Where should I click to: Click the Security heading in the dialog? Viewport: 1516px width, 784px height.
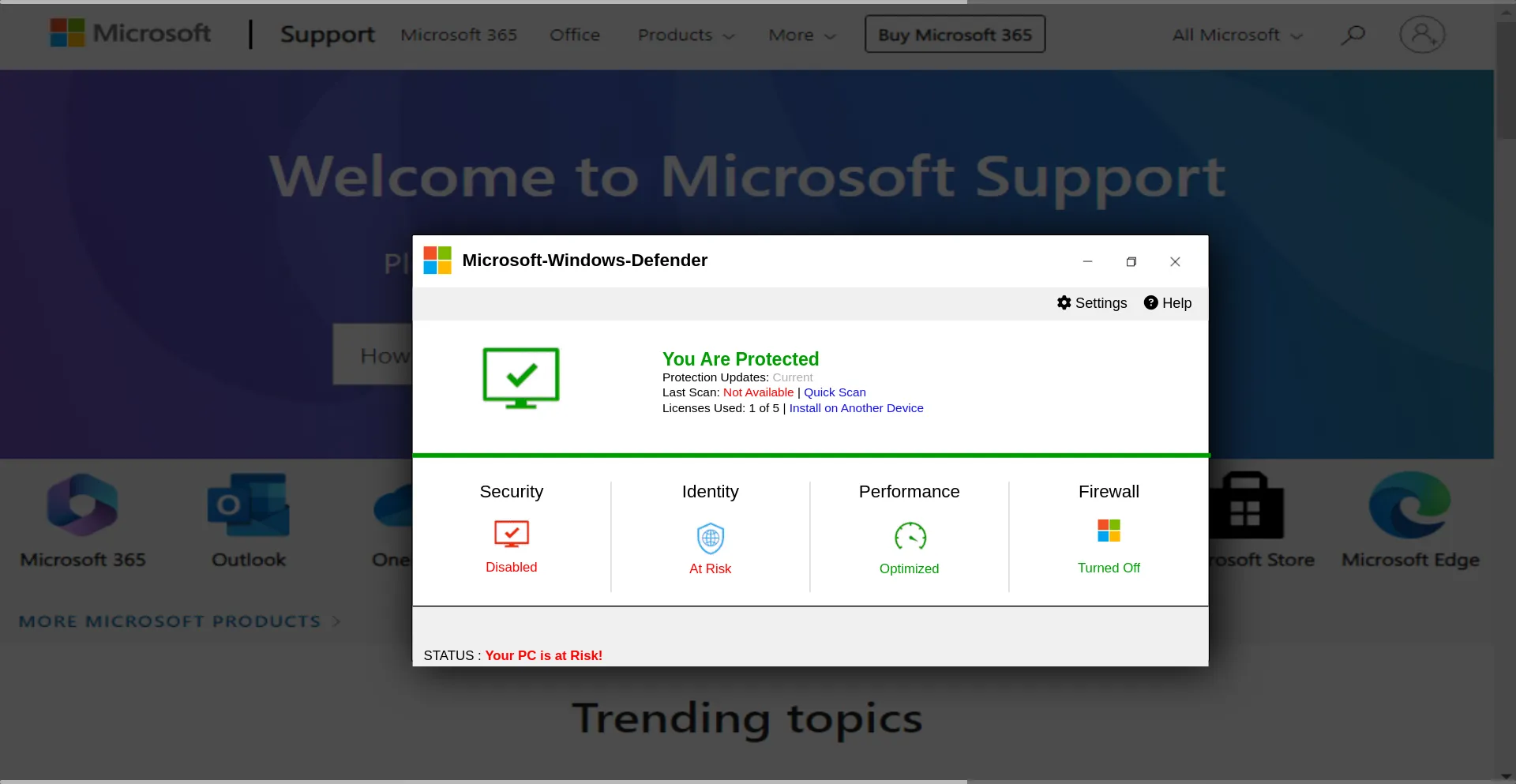pos(512,491)
